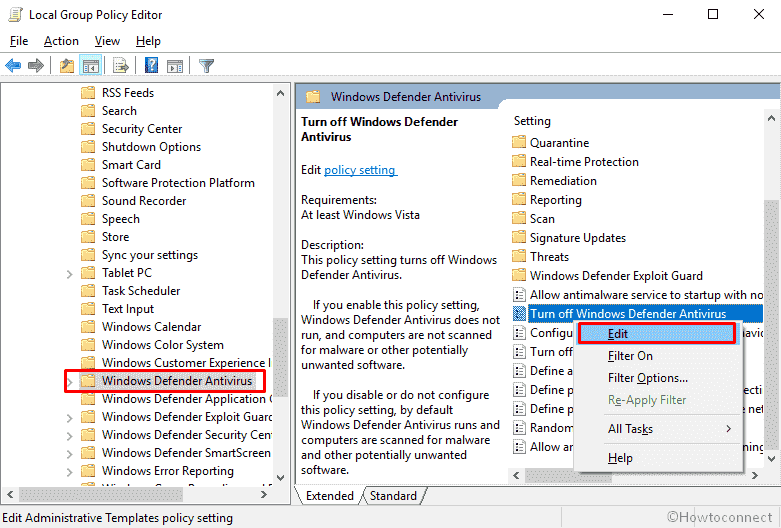Image resolution: width=781 pixels, height=528 pixels.
Task: Click settings list scrollbar down arrow
Action: point(771,458)
